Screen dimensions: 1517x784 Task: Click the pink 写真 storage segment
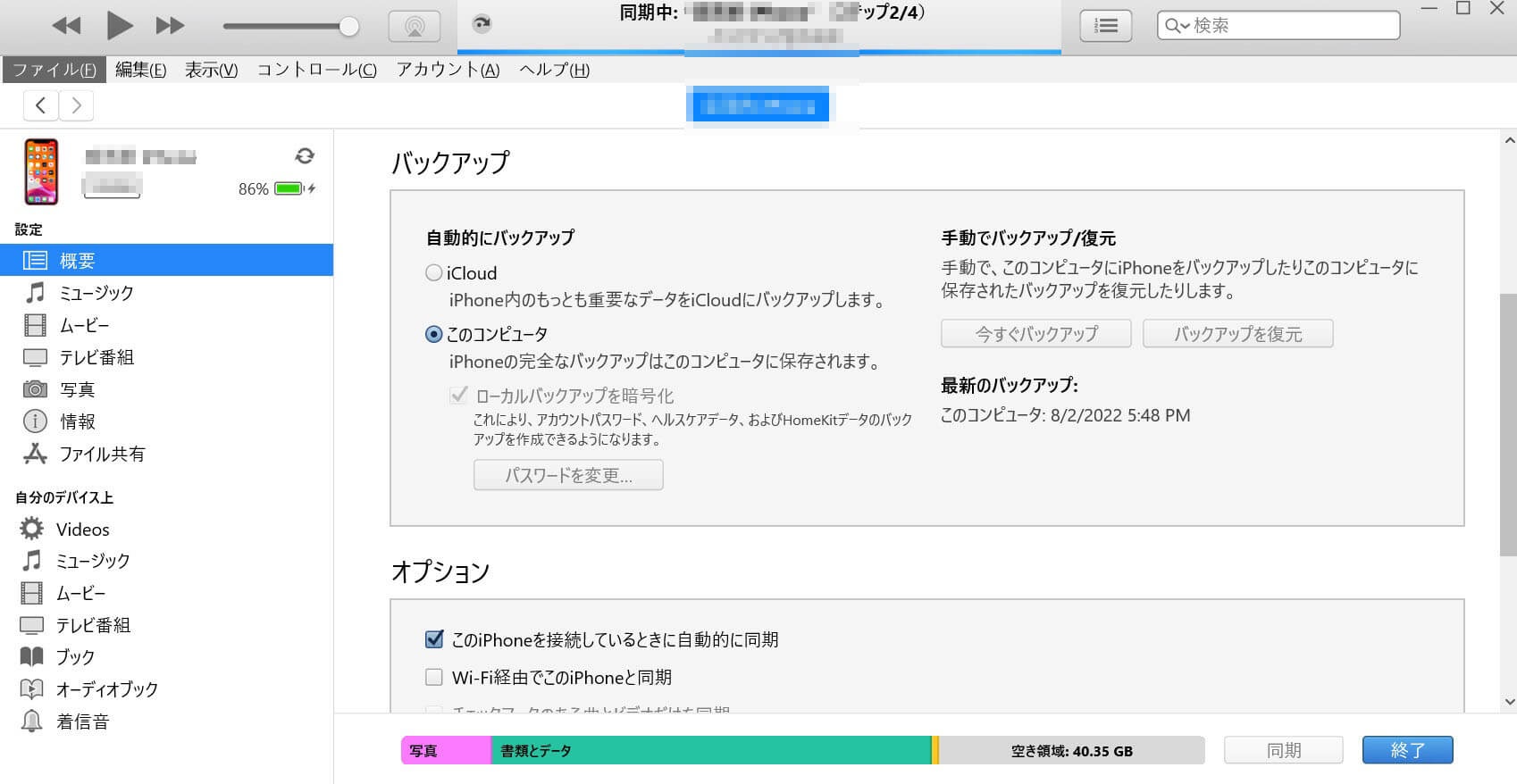(446, 750)
